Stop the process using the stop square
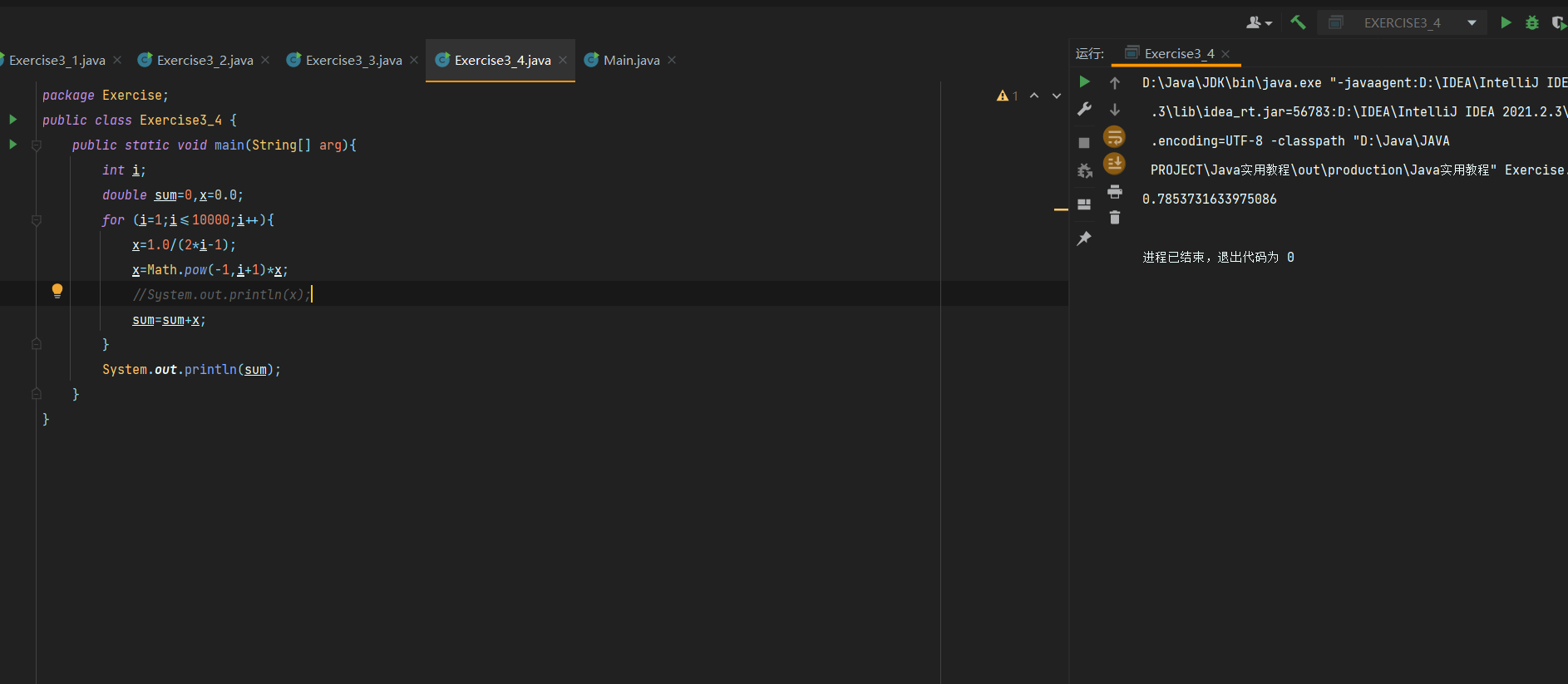The height and width of the screenshot is (684, 1568). [x=1084, y=143]
